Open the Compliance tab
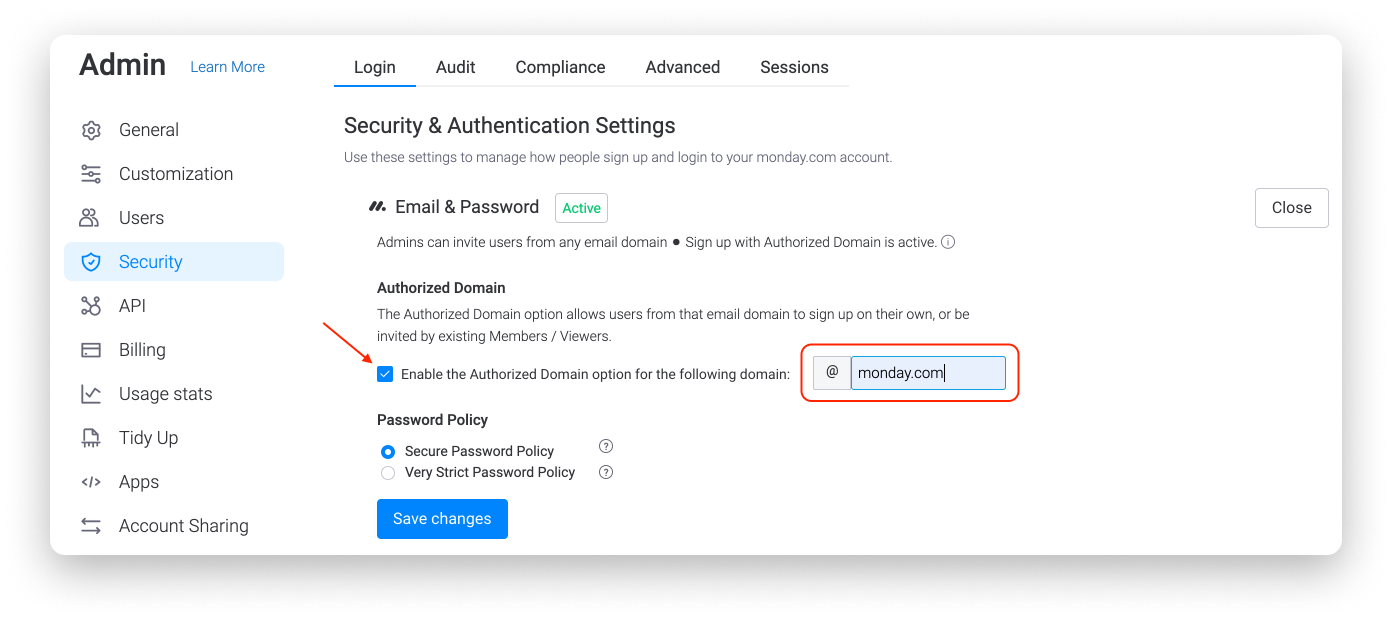The width and height of the screenshot is (1392, 620). [x=560, y=67]
